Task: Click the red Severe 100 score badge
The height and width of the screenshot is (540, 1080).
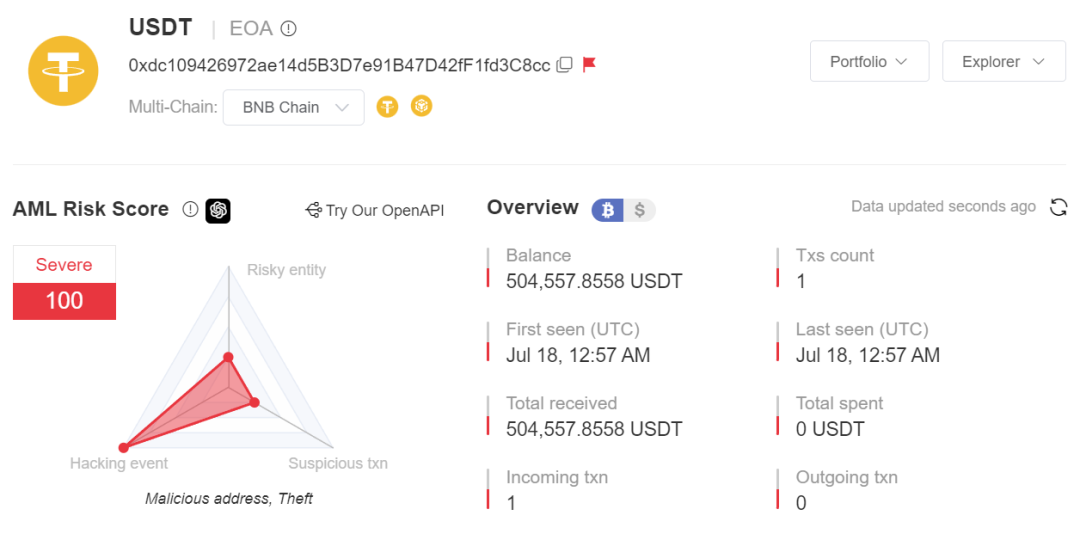Action: 65,283
